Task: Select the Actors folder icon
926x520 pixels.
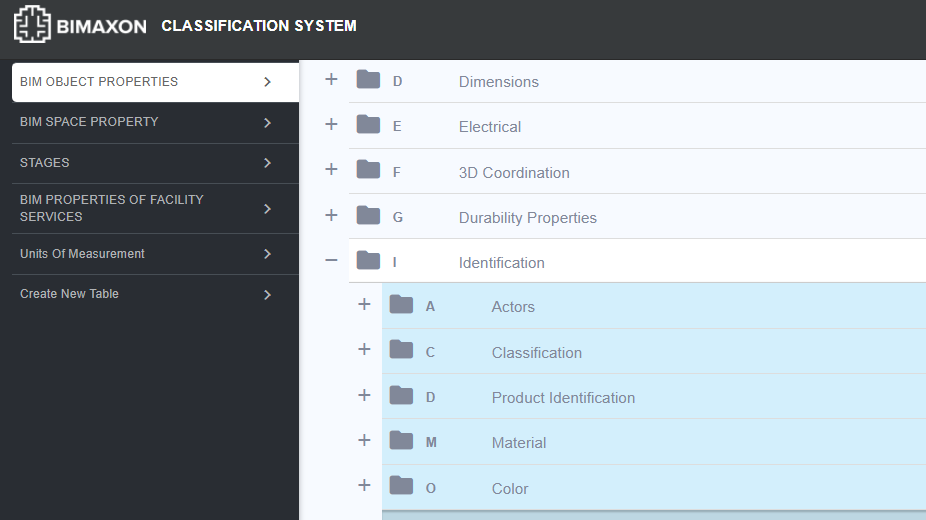Action: 401,305
